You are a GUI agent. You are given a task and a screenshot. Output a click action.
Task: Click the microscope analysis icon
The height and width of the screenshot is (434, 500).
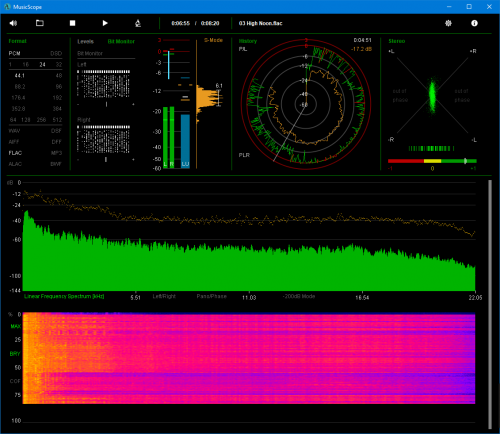pos(138,23)
